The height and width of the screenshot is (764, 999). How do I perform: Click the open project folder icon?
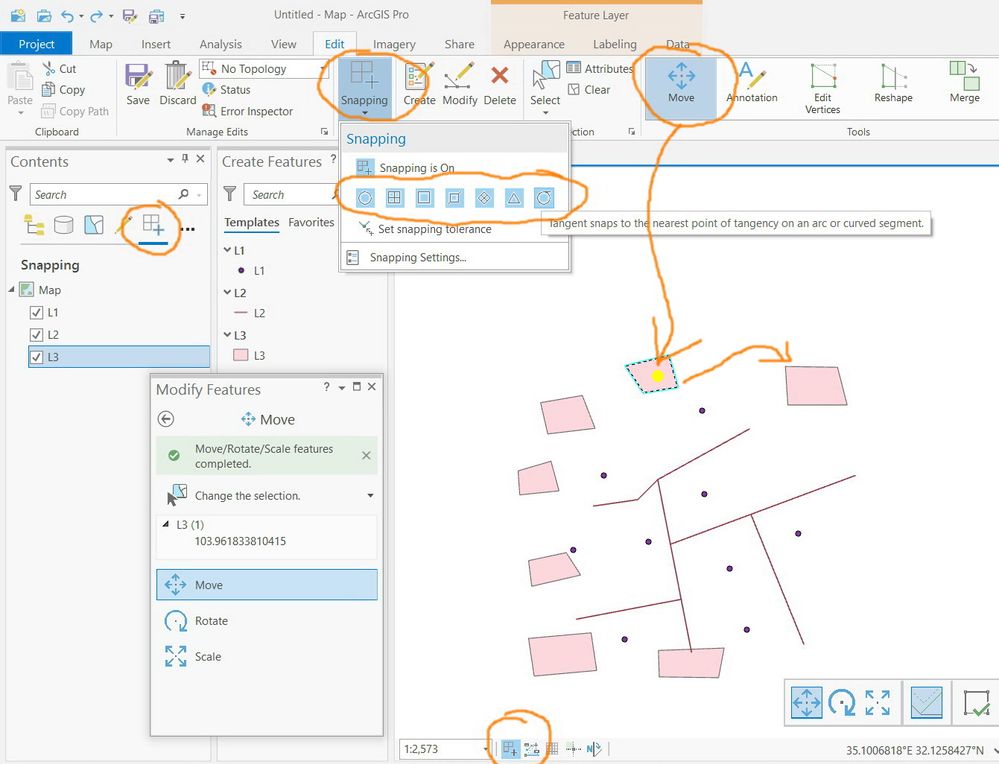[43, 15]
